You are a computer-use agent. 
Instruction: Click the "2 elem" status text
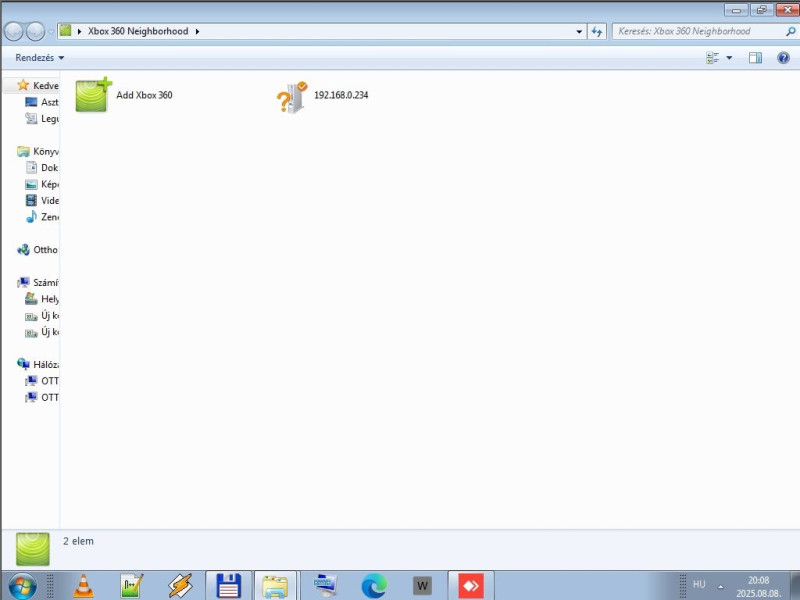(79, 541)
